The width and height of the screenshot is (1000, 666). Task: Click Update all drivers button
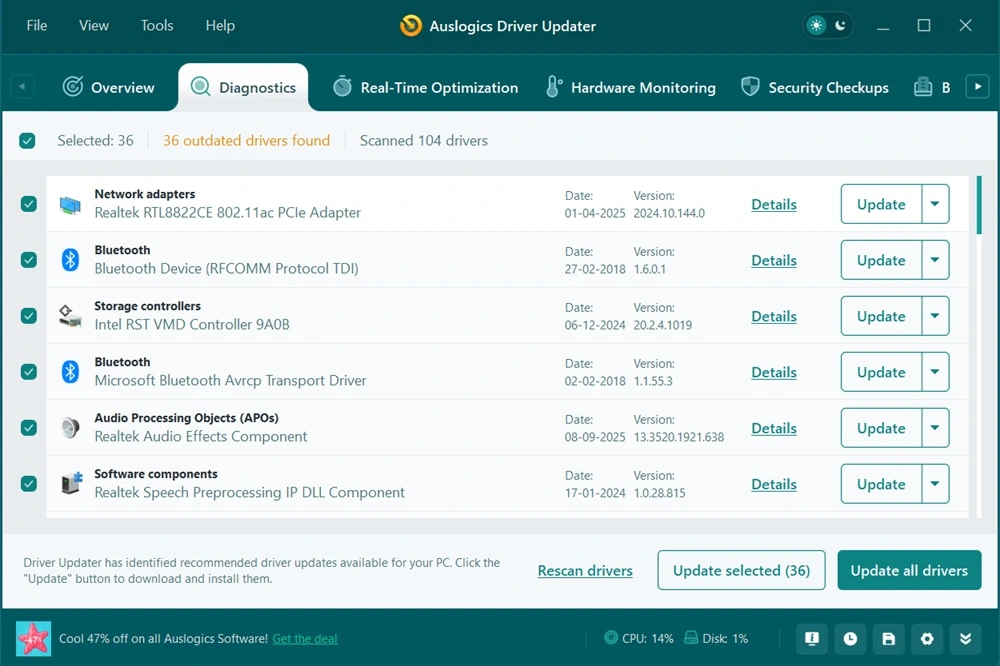[x=909, y=570]
